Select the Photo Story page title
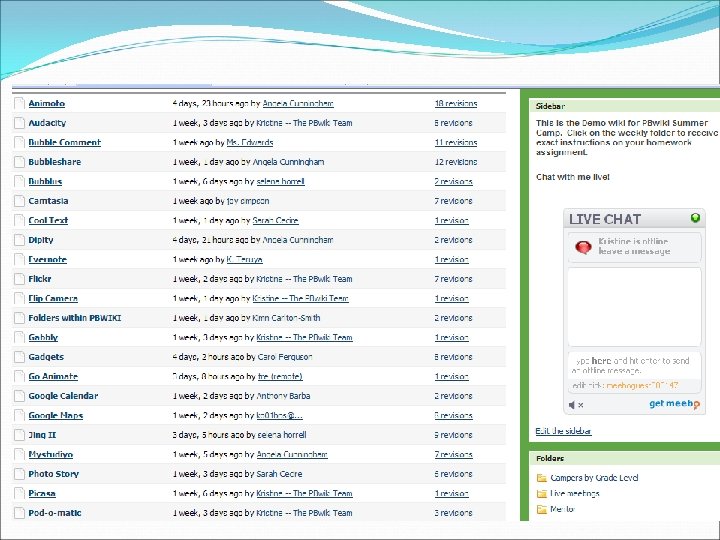Viewport: 720px width, 540px height. point(53,474)
